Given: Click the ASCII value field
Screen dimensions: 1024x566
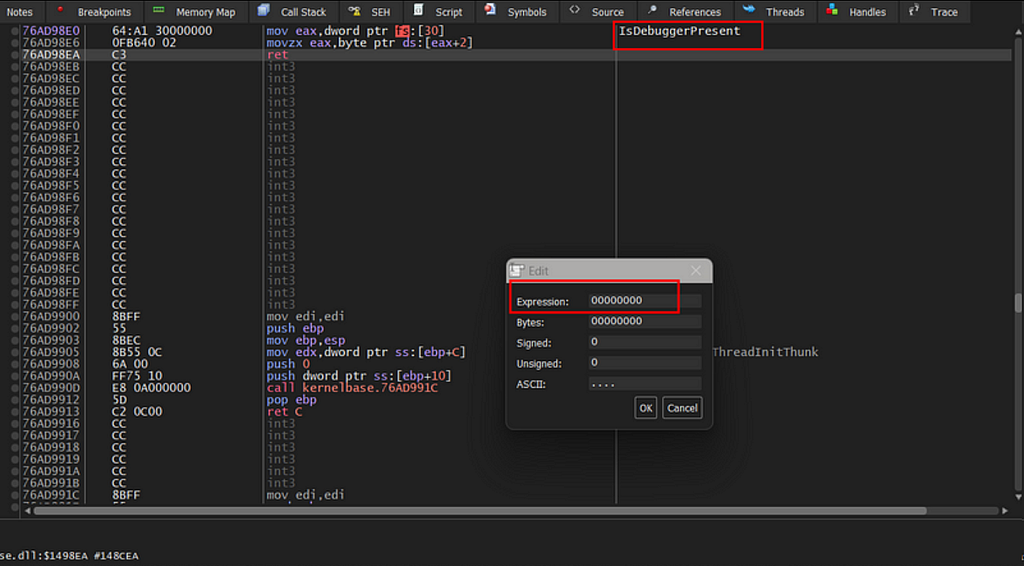Looking at the screenshot, I should (x=645, y=384).
